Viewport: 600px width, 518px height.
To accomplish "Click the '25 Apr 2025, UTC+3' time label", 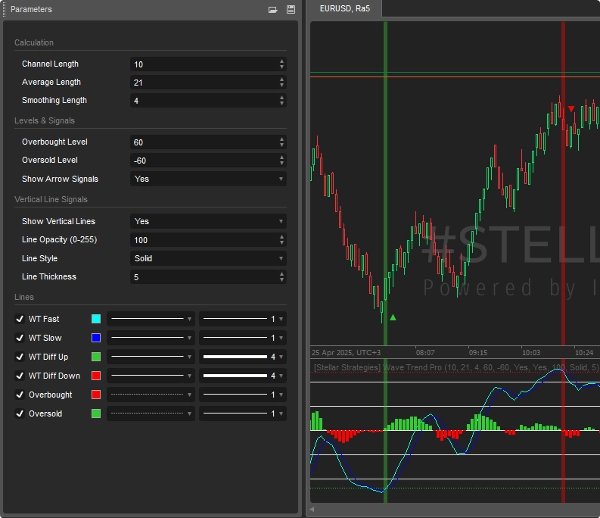I will (x=346, y=352).
